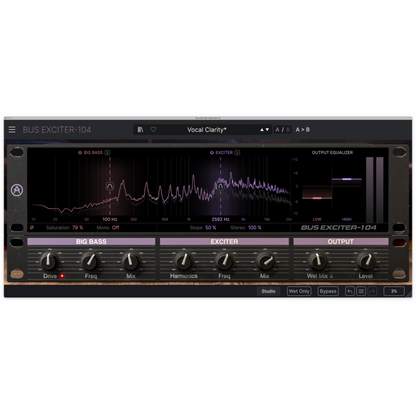Click the EXCITER section header
Viewport: 416px width, 416px height.
pos(224,241)
